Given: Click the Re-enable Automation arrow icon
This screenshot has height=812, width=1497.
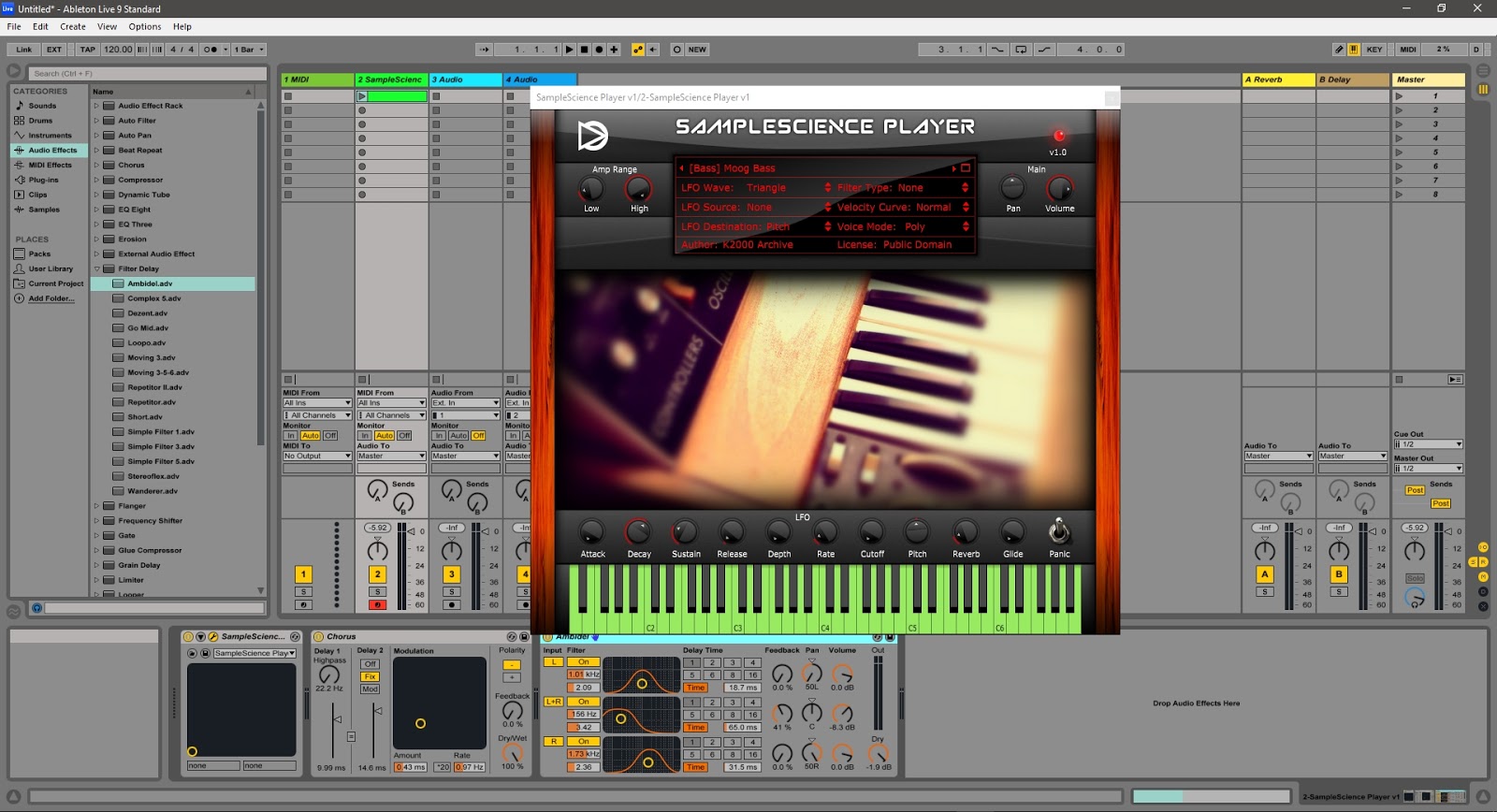Looking at the screenshot, I should pyautogui.click(x=653, y=50).
